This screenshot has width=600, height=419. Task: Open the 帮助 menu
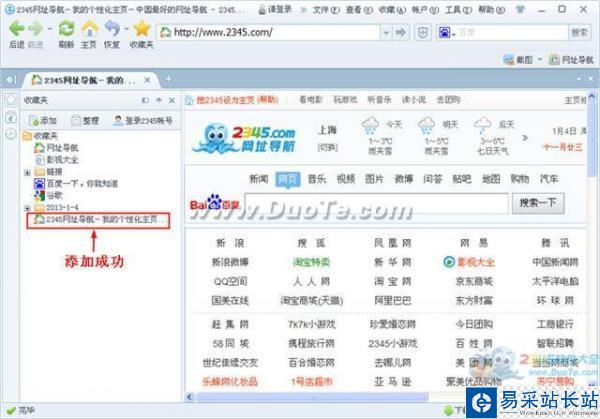492,10
